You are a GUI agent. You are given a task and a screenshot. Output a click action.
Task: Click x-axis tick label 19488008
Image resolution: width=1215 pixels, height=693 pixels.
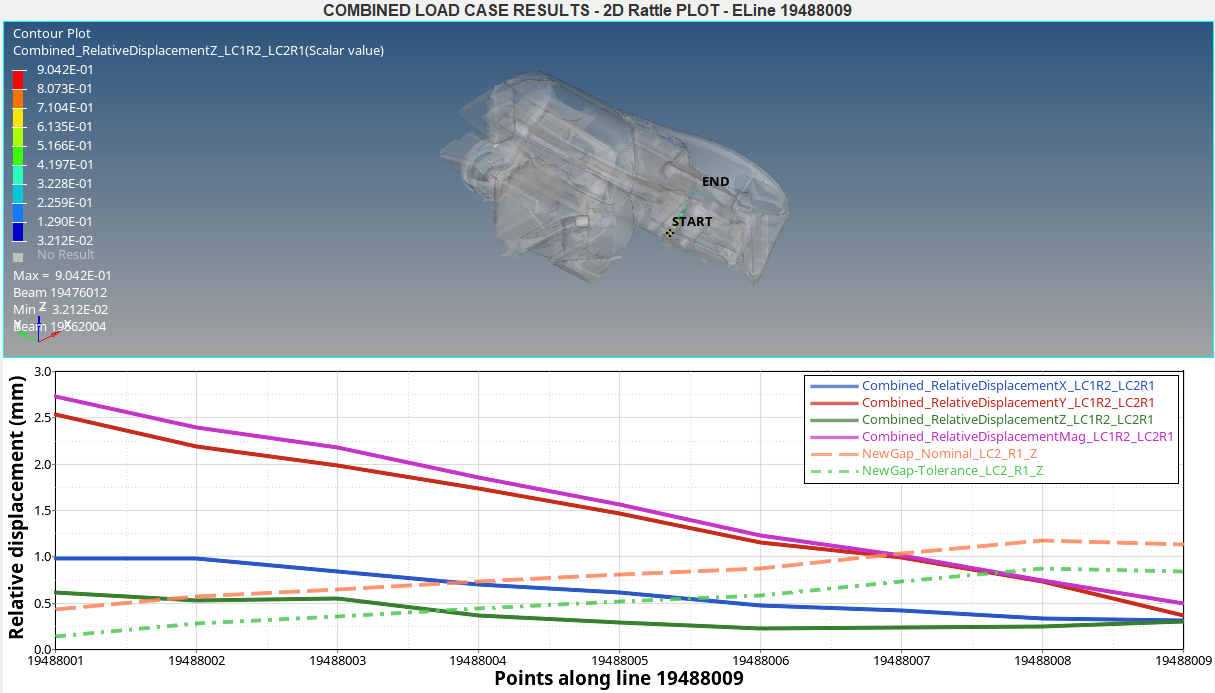coord(1043,660)
